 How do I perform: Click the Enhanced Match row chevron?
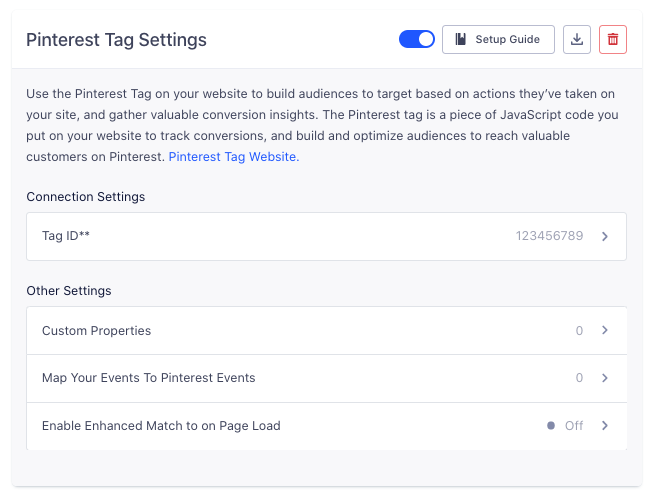(x=605, y=426)
